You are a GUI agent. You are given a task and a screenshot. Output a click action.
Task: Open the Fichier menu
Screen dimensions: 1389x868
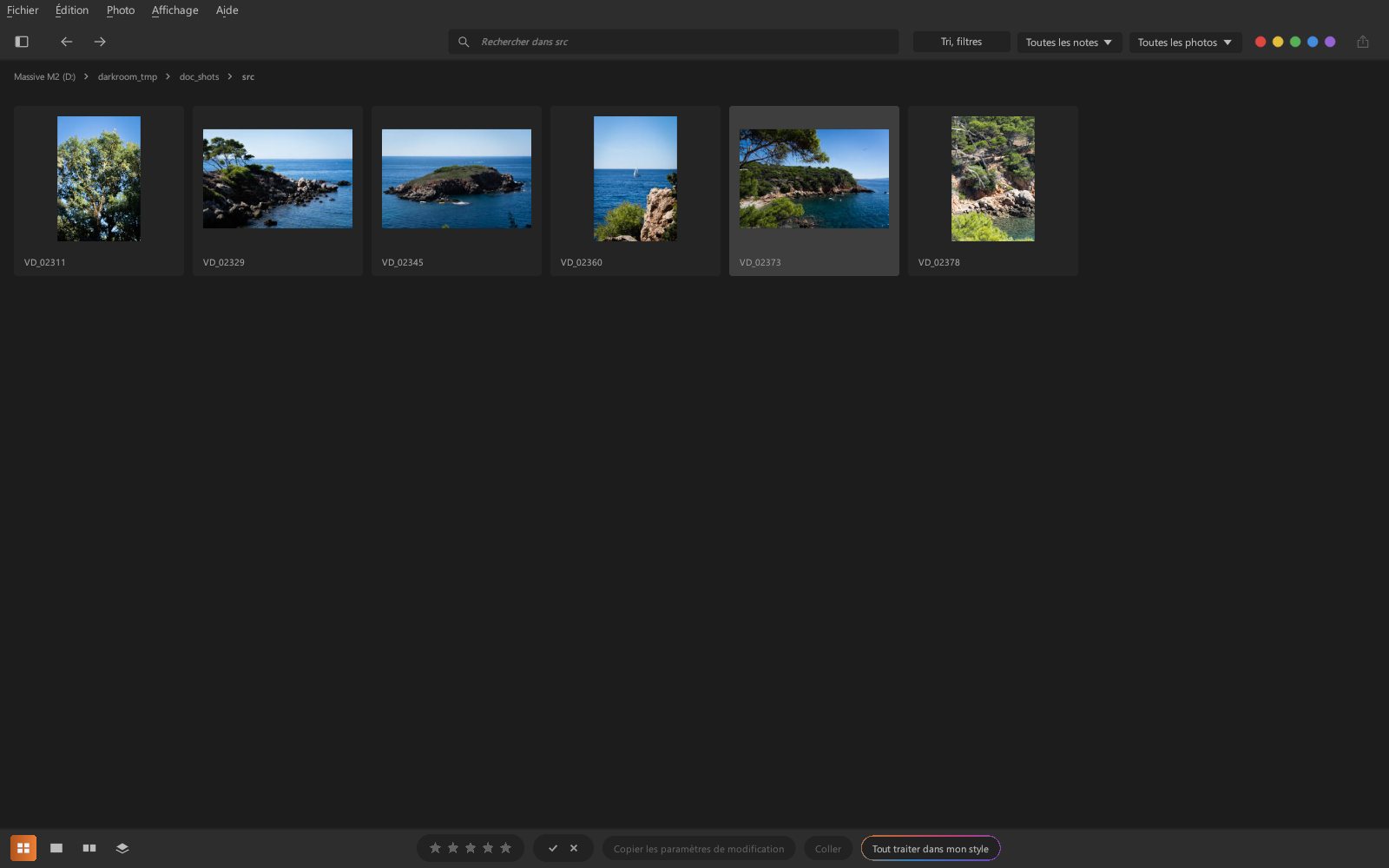23,10
